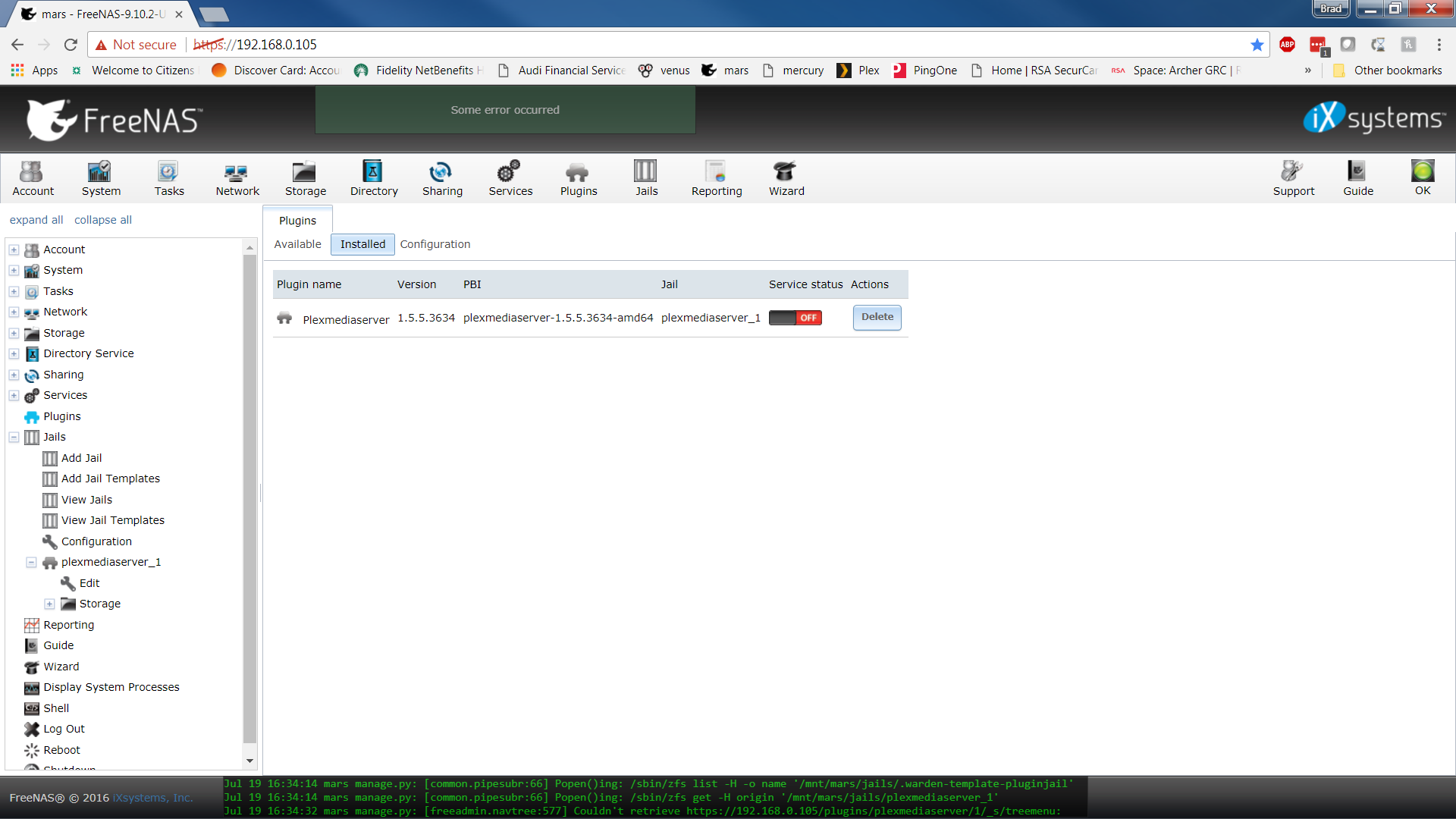The image size is (1456, 819).
Task: Open Add Jail in the tree
Action: pyautogui.click(x=81, y=458)
